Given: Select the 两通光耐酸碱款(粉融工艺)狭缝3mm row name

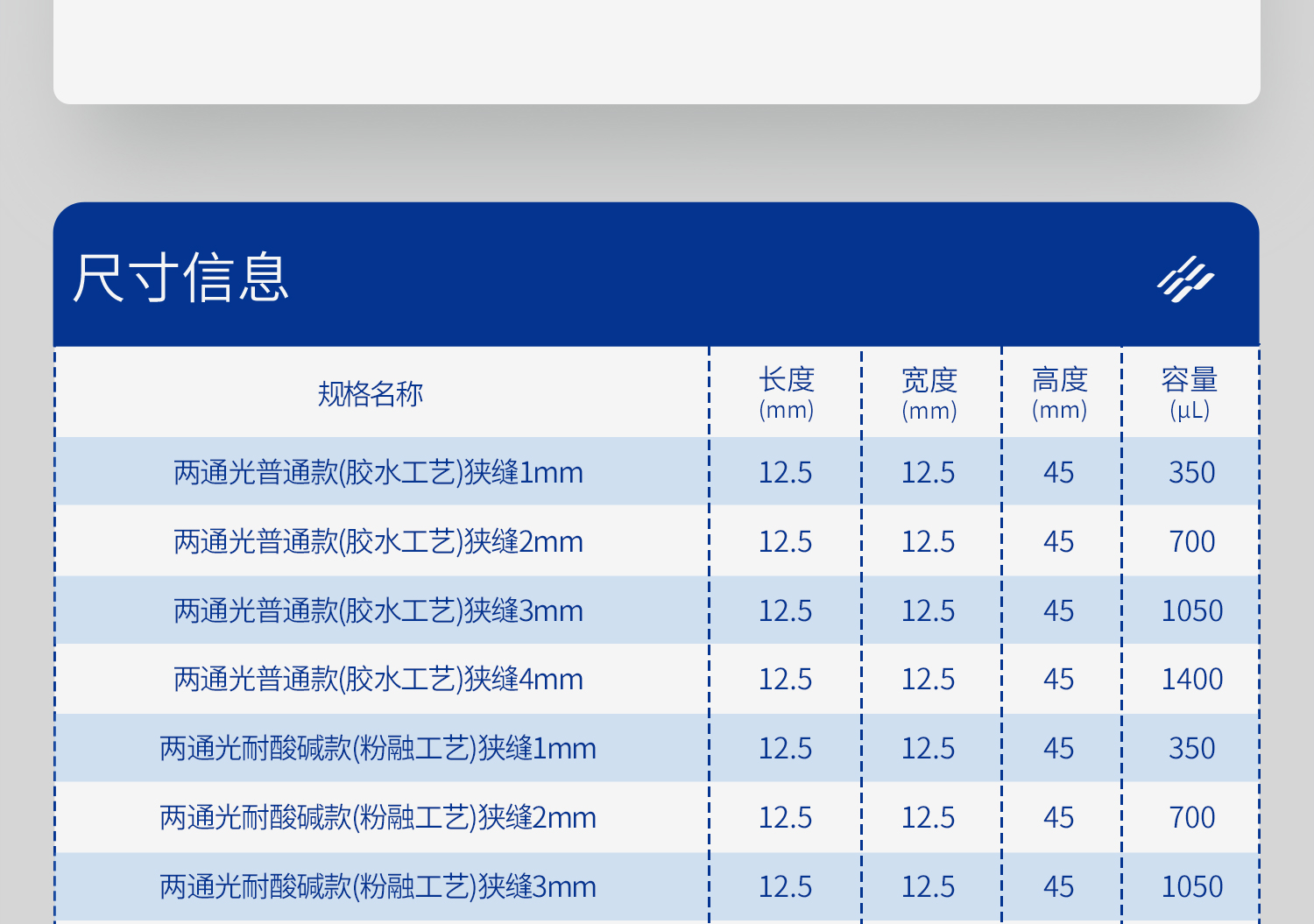Looking at the screenshot, I should click(378, 887).
